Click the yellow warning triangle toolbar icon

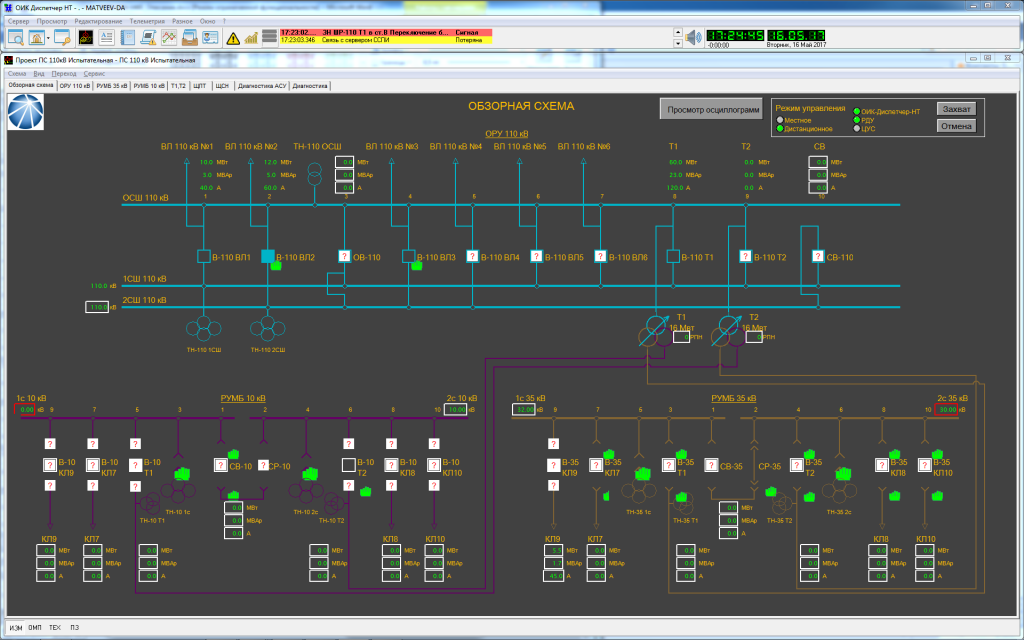pyautogui.click(x=232, y=38)
